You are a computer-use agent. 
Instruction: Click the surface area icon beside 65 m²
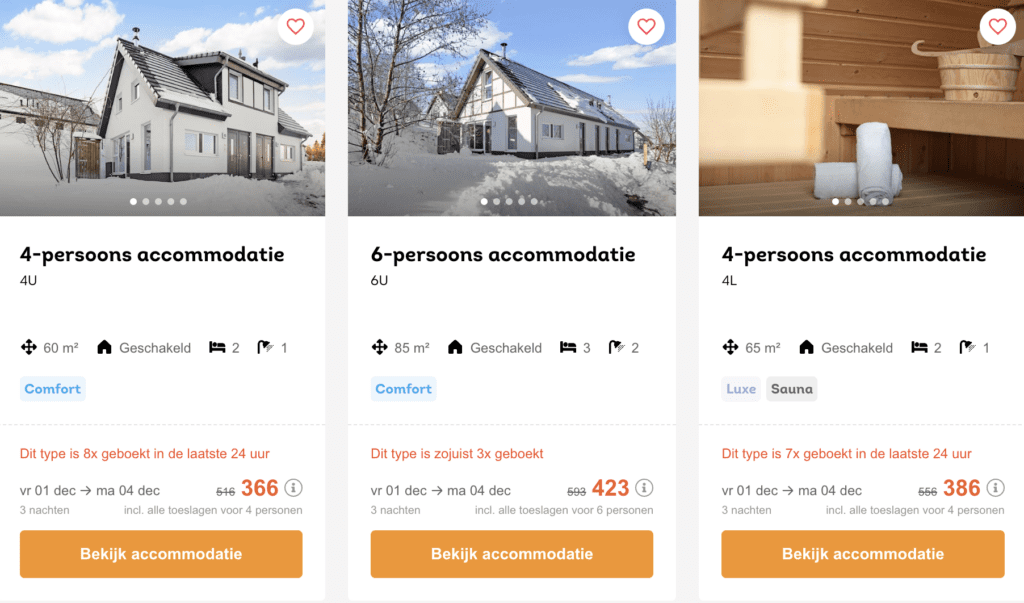730,347
